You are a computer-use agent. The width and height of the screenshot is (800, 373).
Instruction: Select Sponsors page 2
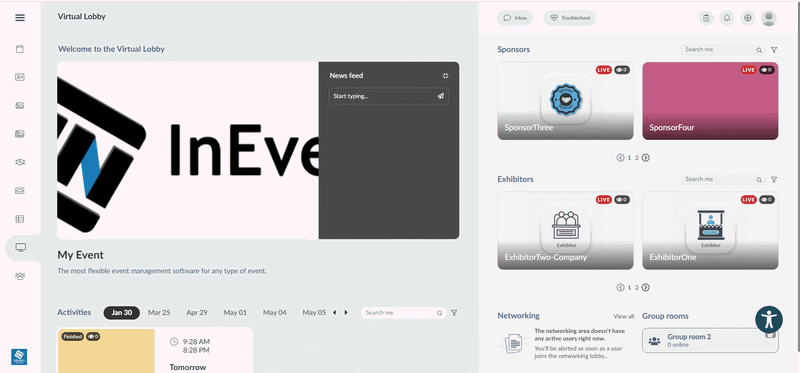coord(637,158)
